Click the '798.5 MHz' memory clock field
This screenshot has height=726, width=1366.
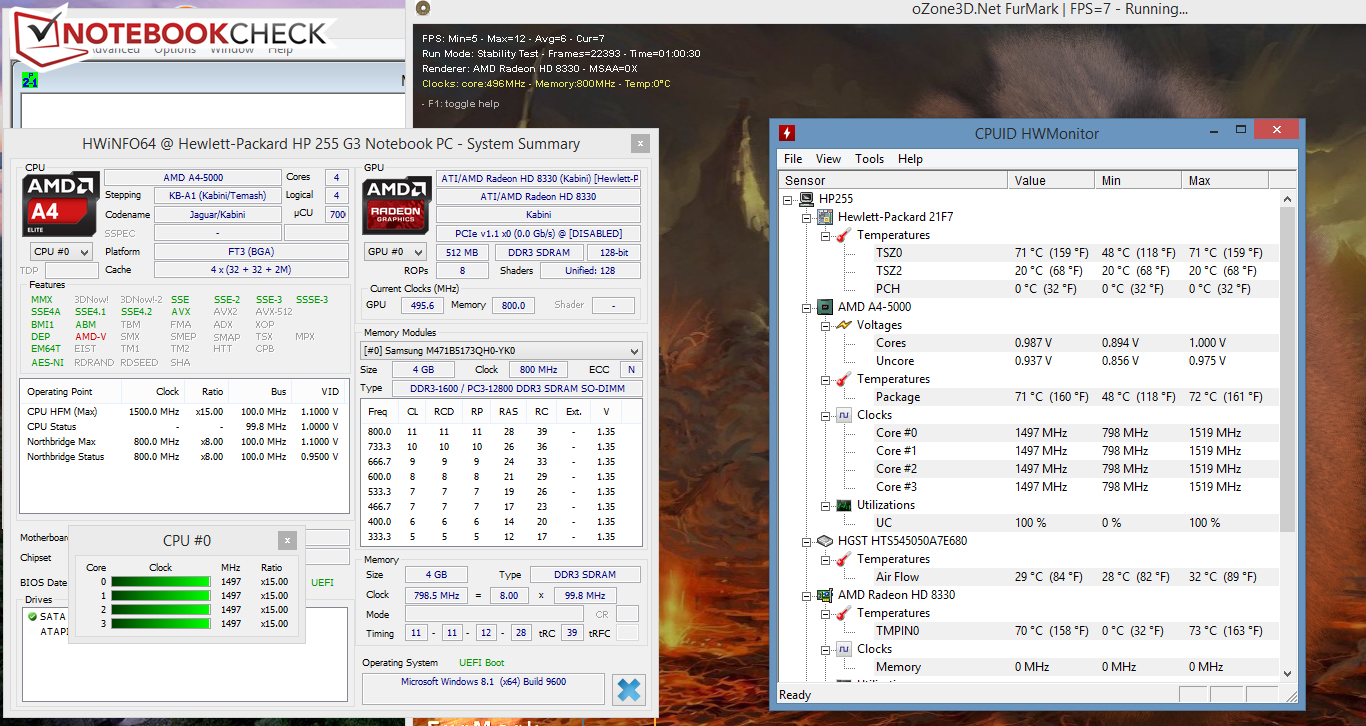pos(434,594)
